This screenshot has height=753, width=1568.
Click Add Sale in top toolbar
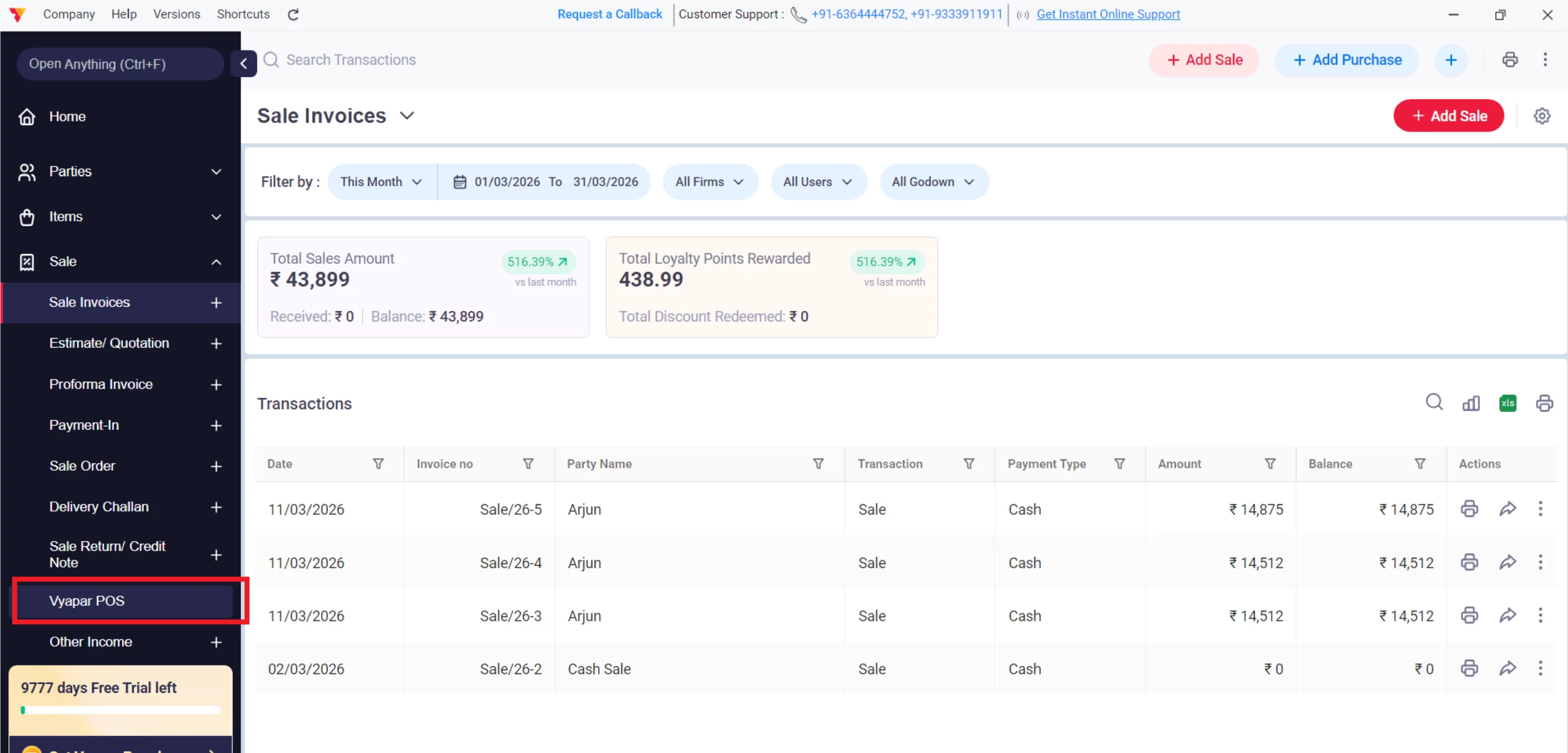[x=1204, y=60]
